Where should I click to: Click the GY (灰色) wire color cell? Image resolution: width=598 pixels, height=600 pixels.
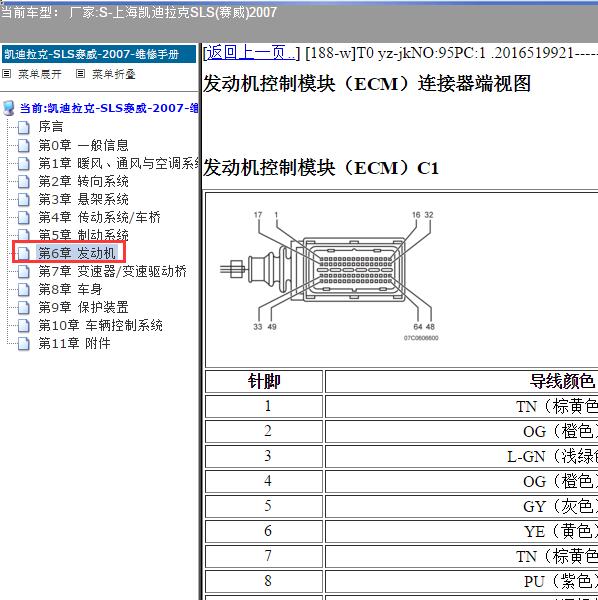[461, 506]
